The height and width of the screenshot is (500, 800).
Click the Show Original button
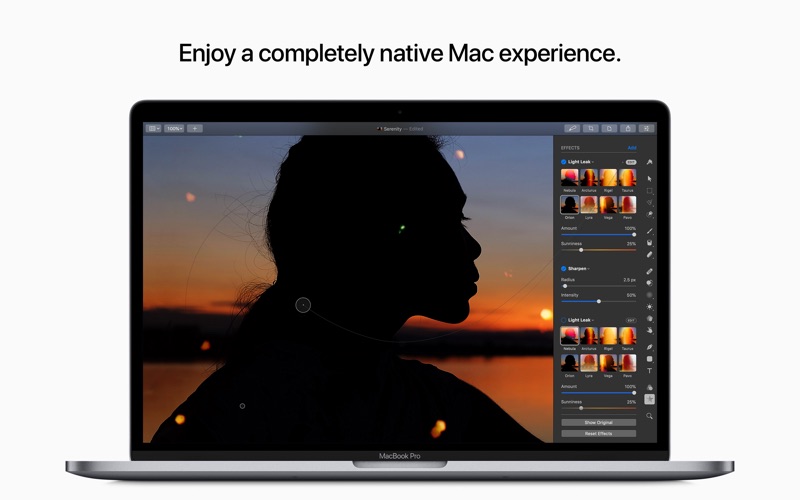(598, 422)
